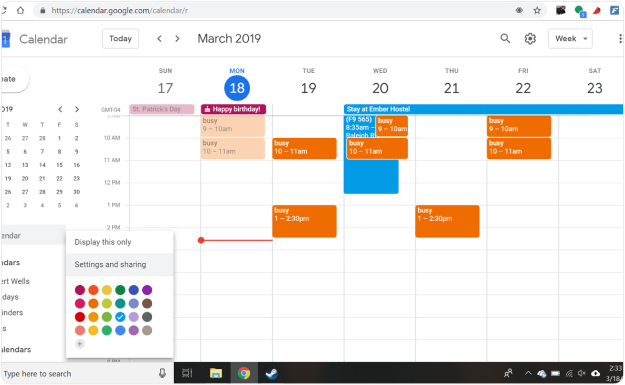Pick the red color swatch
Screen dimensions: 625x385
[80, 317]
